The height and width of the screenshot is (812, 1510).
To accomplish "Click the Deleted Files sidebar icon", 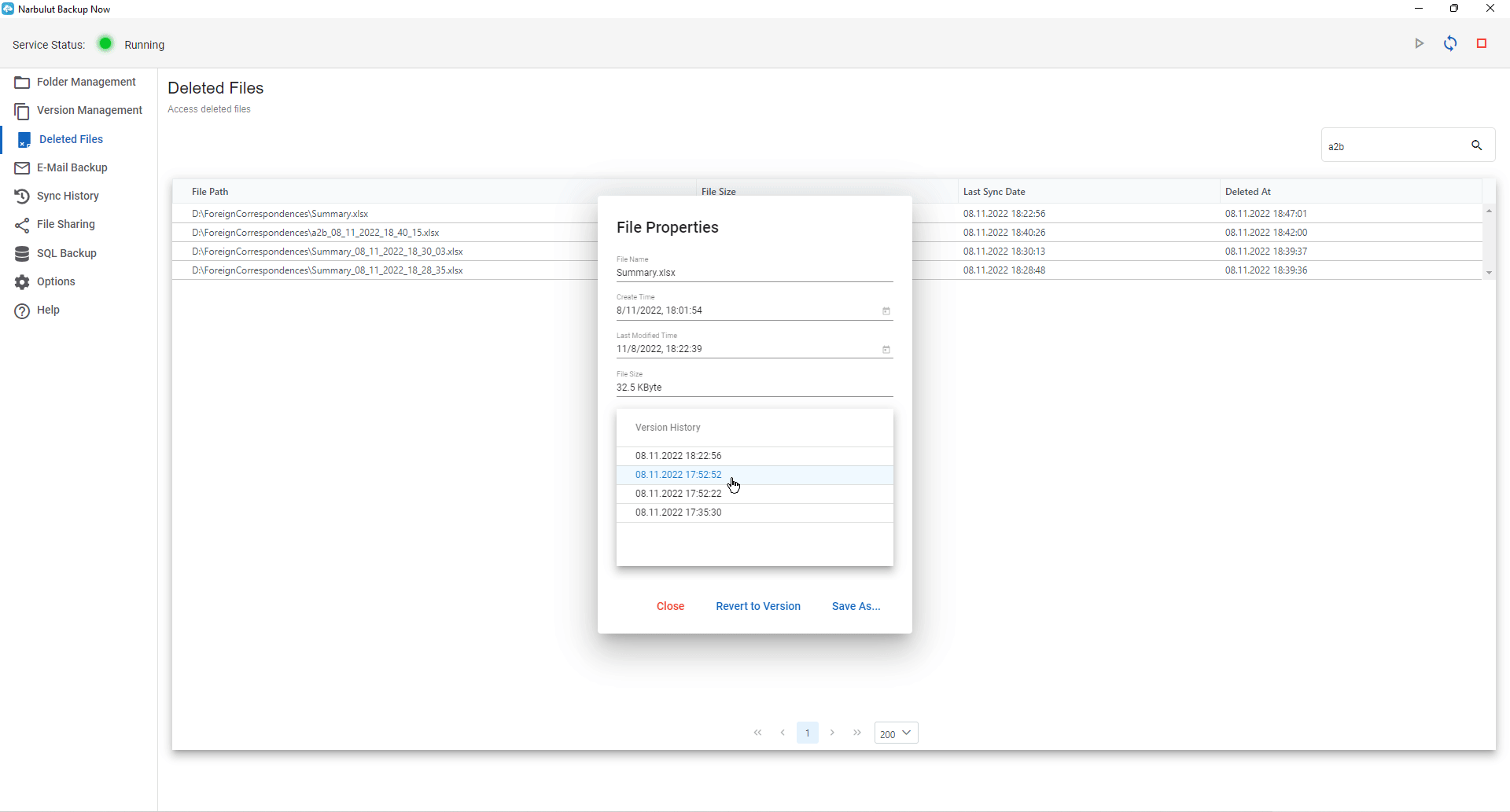I will (x=24, y=140).
